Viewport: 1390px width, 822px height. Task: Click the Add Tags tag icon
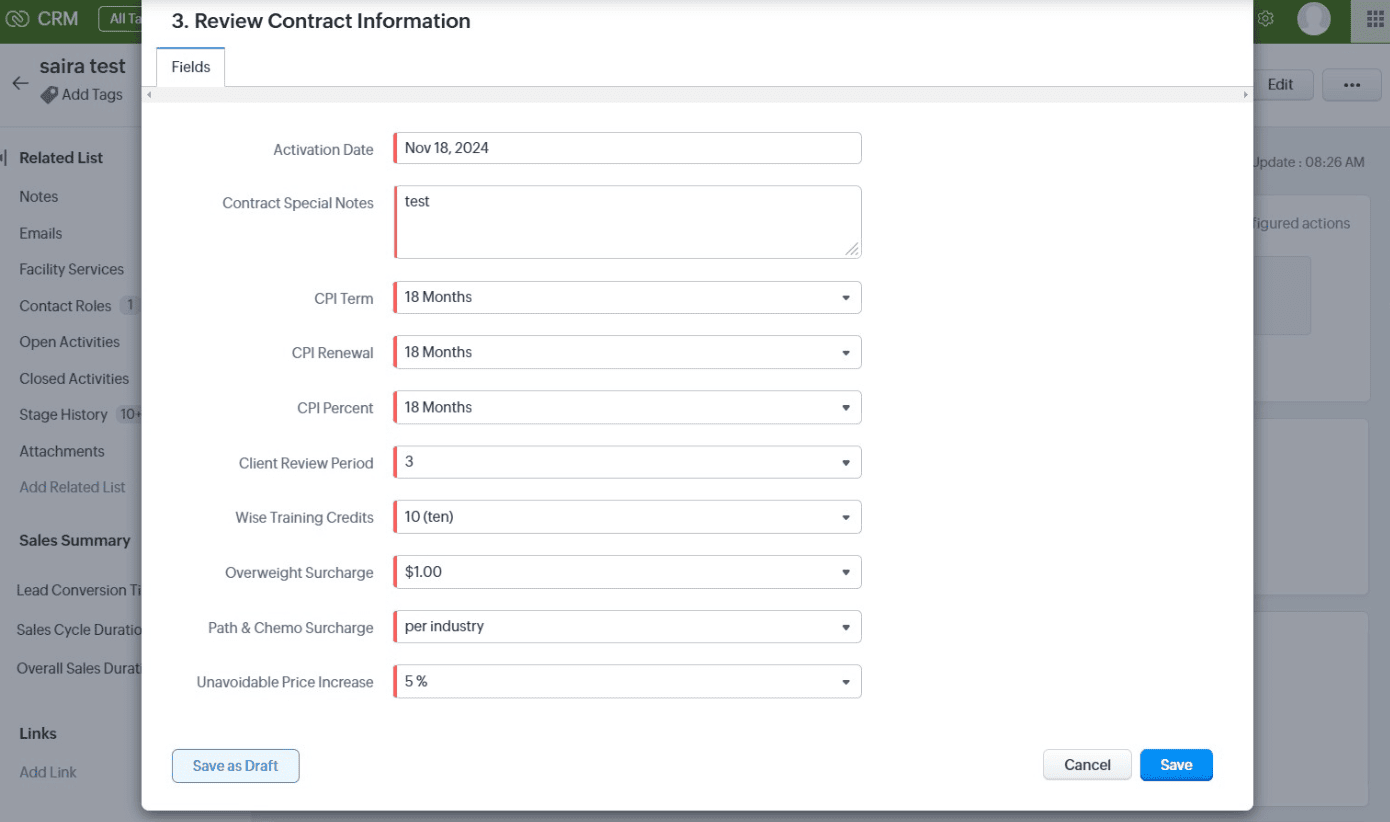tap(49, 95)
